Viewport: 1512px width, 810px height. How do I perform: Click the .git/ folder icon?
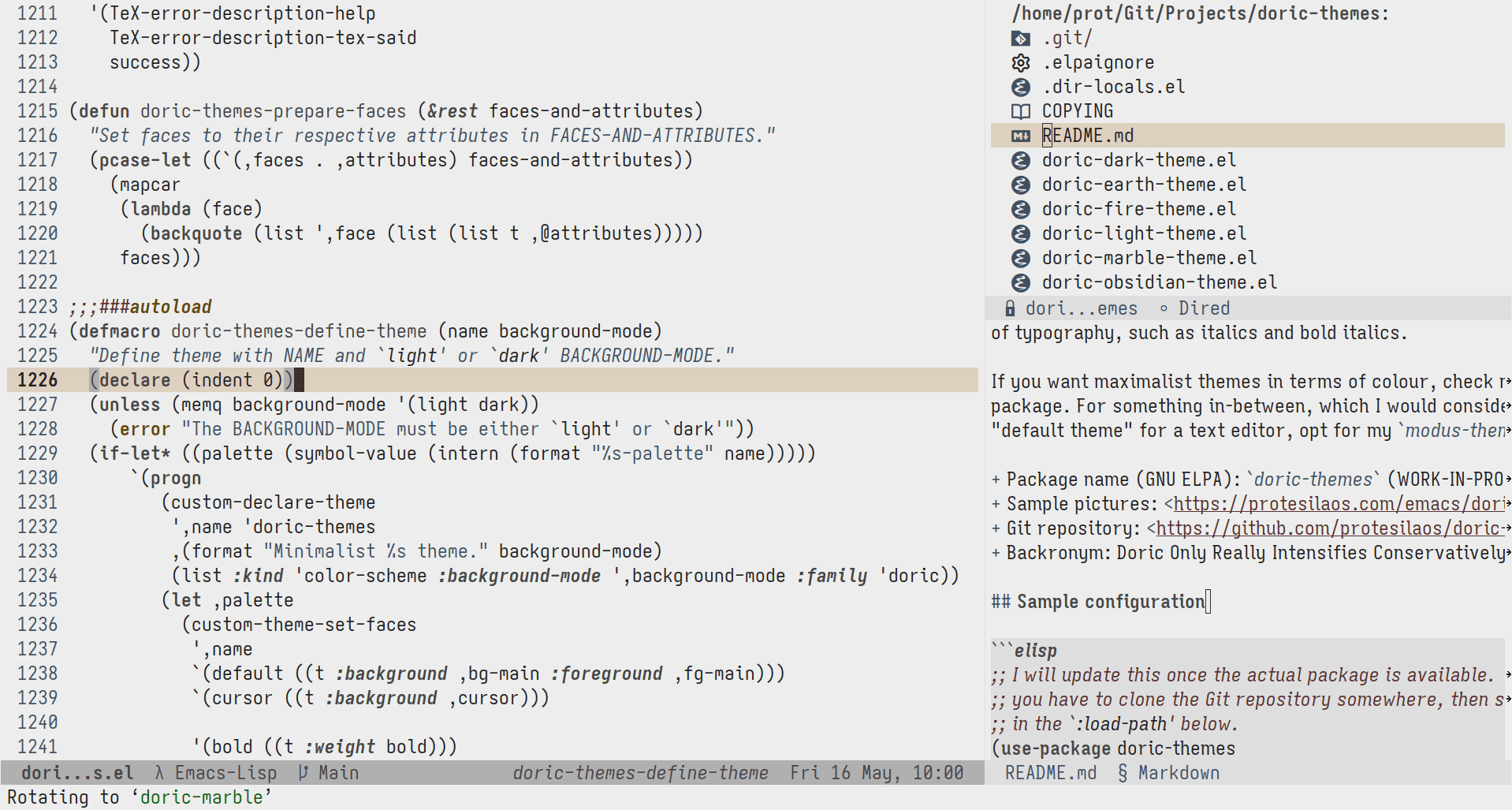(x=1021, y=38)
